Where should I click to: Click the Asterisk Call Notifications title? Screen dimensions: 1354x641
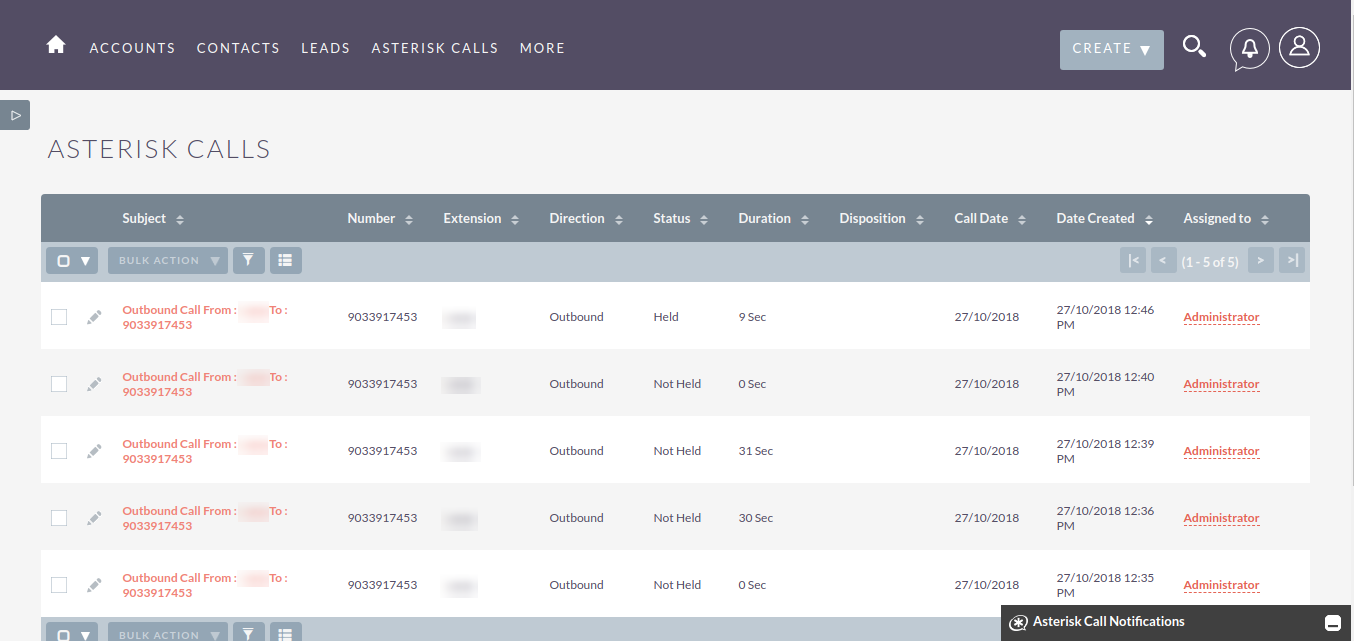pos(1108,622)
